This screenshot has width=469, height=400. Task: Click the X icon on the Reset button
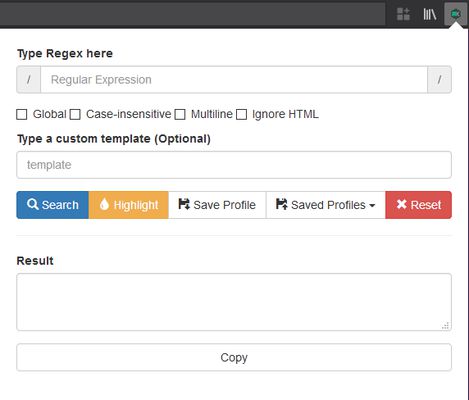coord(402,204)
